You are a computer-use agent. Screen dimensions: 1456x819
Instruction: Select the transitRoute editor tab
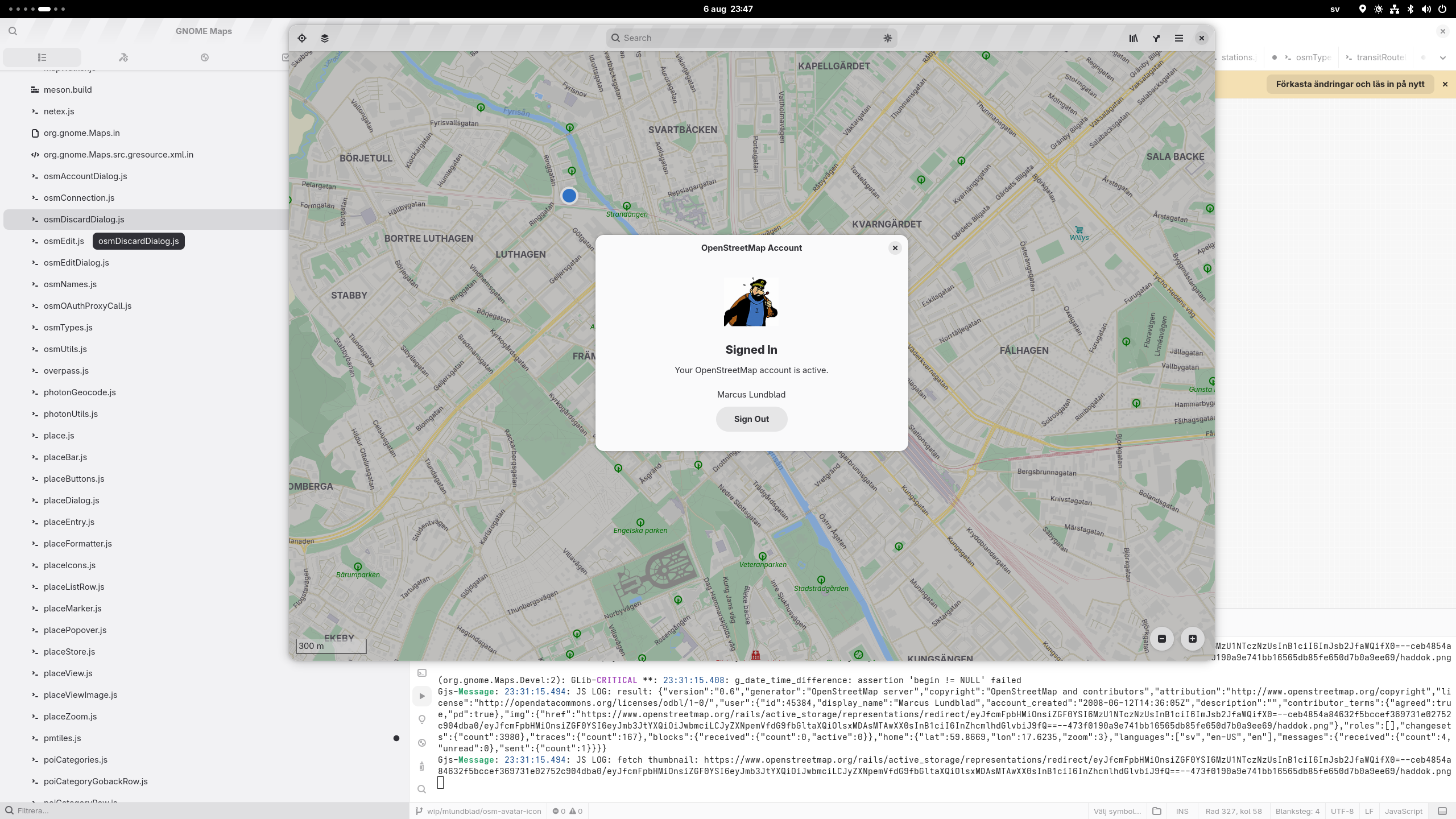(1376, 57)
